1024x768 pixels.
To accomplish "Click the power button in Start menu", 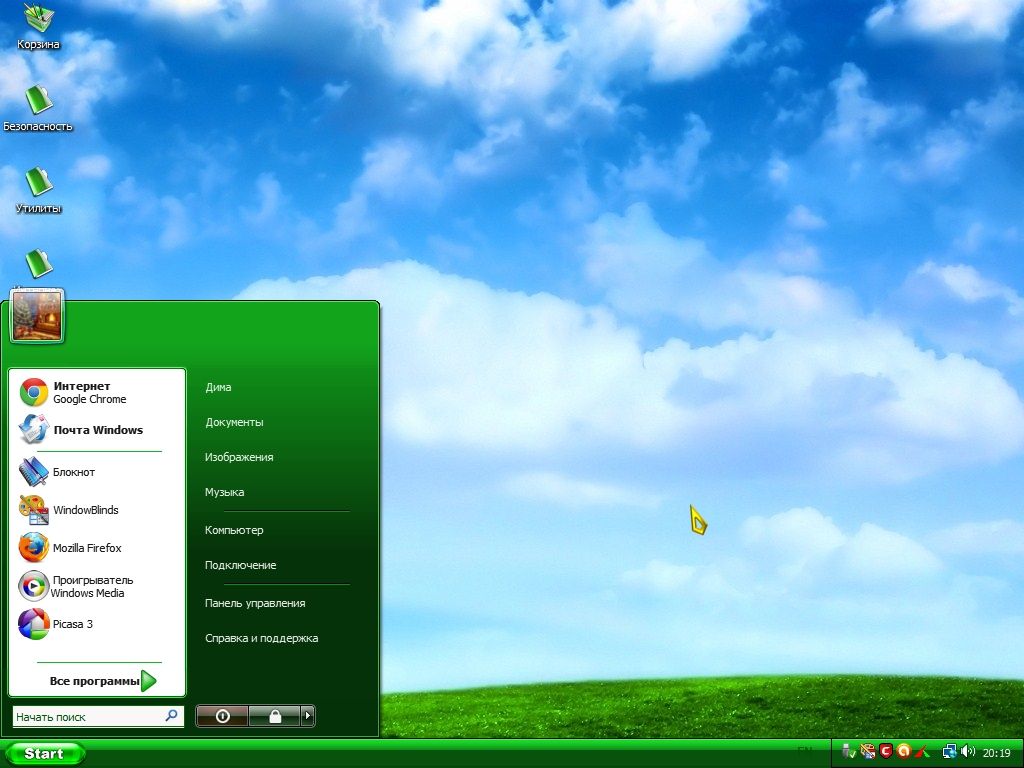I will coord(222,716).
